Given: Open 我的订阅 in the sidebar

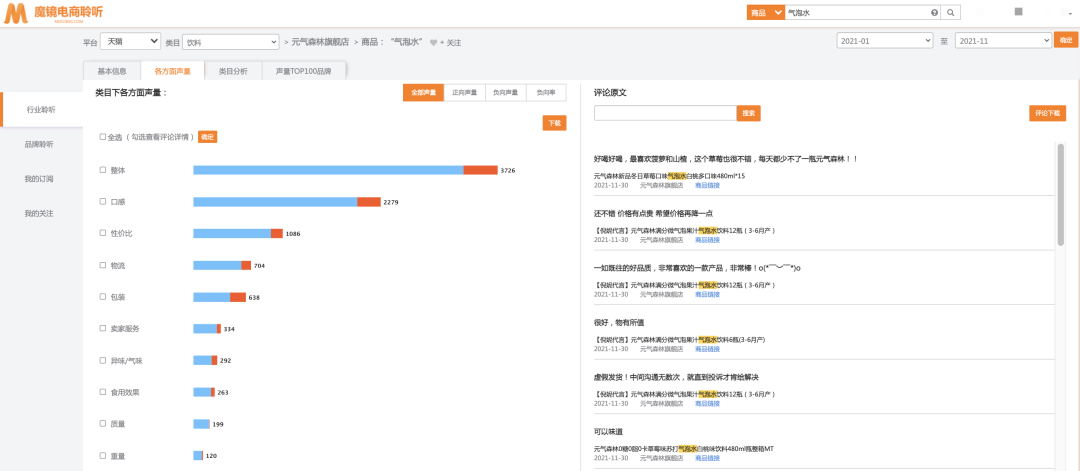Looking at the screenshot, I should pyautogui.click(x=39, y=178).
